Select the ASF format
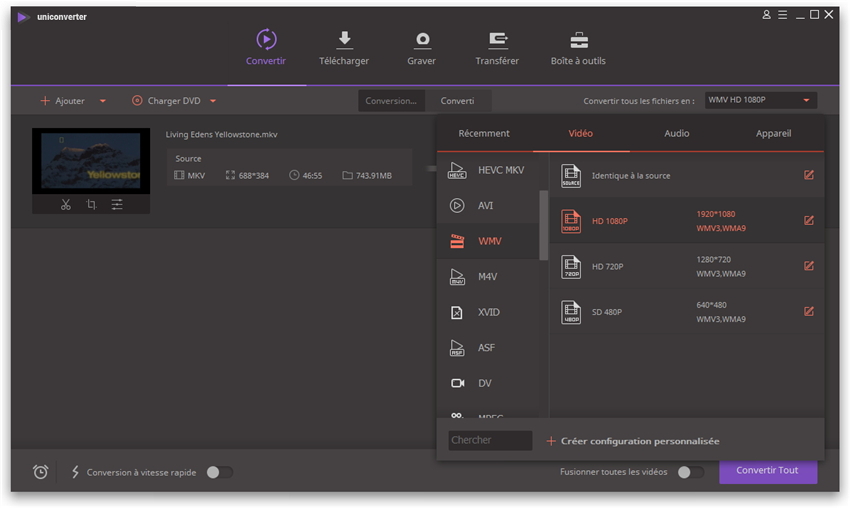 pos(488,348)
